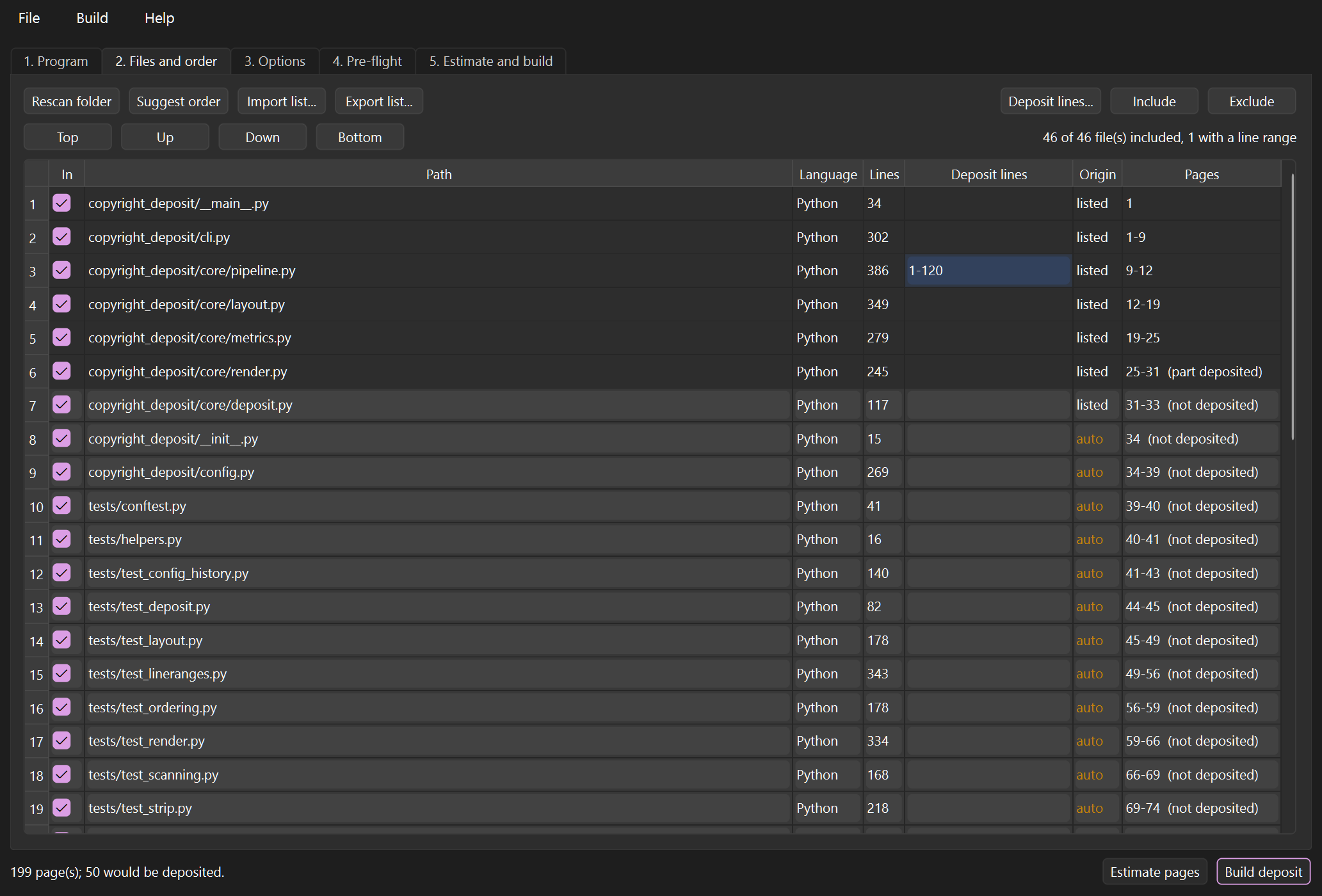1322x896 pixels.
Task: Click the Deposit lines column header
Action: [988, 174]
